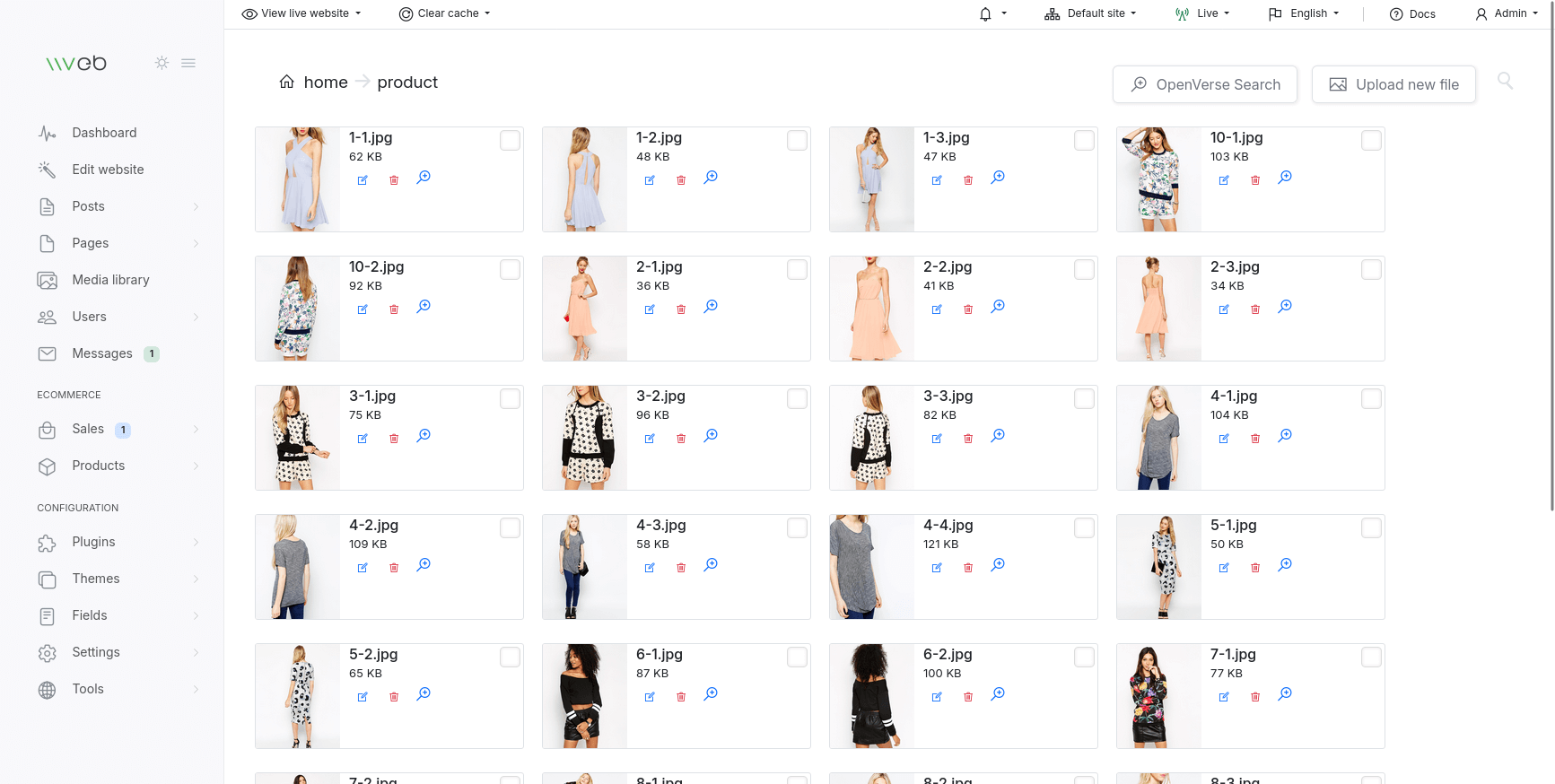Click the 7-1.jpg image thumbnail
The height and width of the screenshot is (784, 1555).
point(1158,696)
